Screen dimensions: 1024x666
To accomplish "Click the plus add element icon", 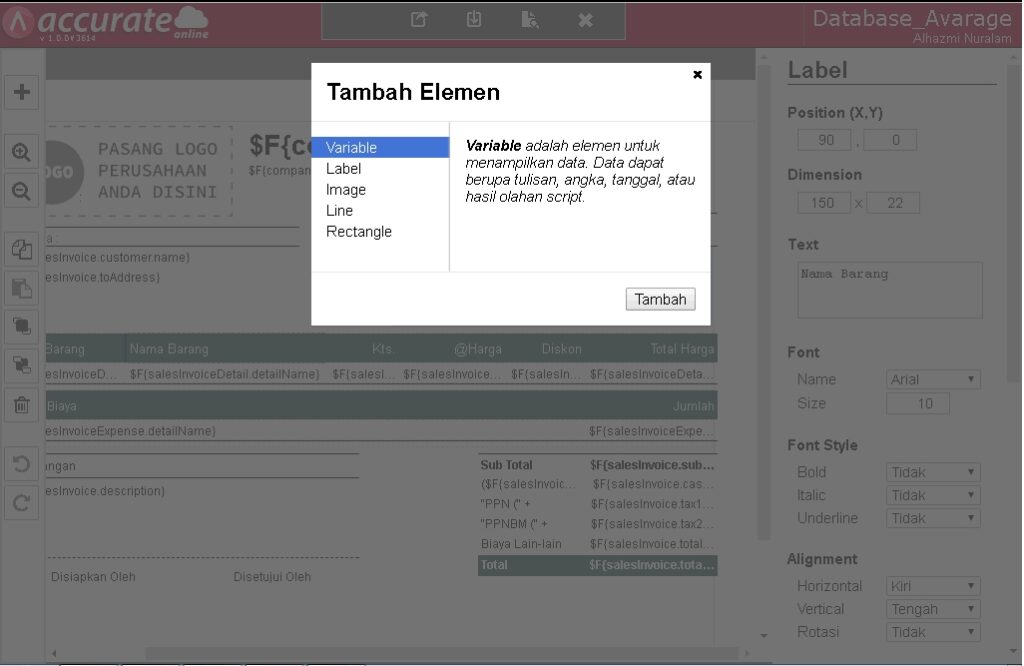I will (21, 92).
